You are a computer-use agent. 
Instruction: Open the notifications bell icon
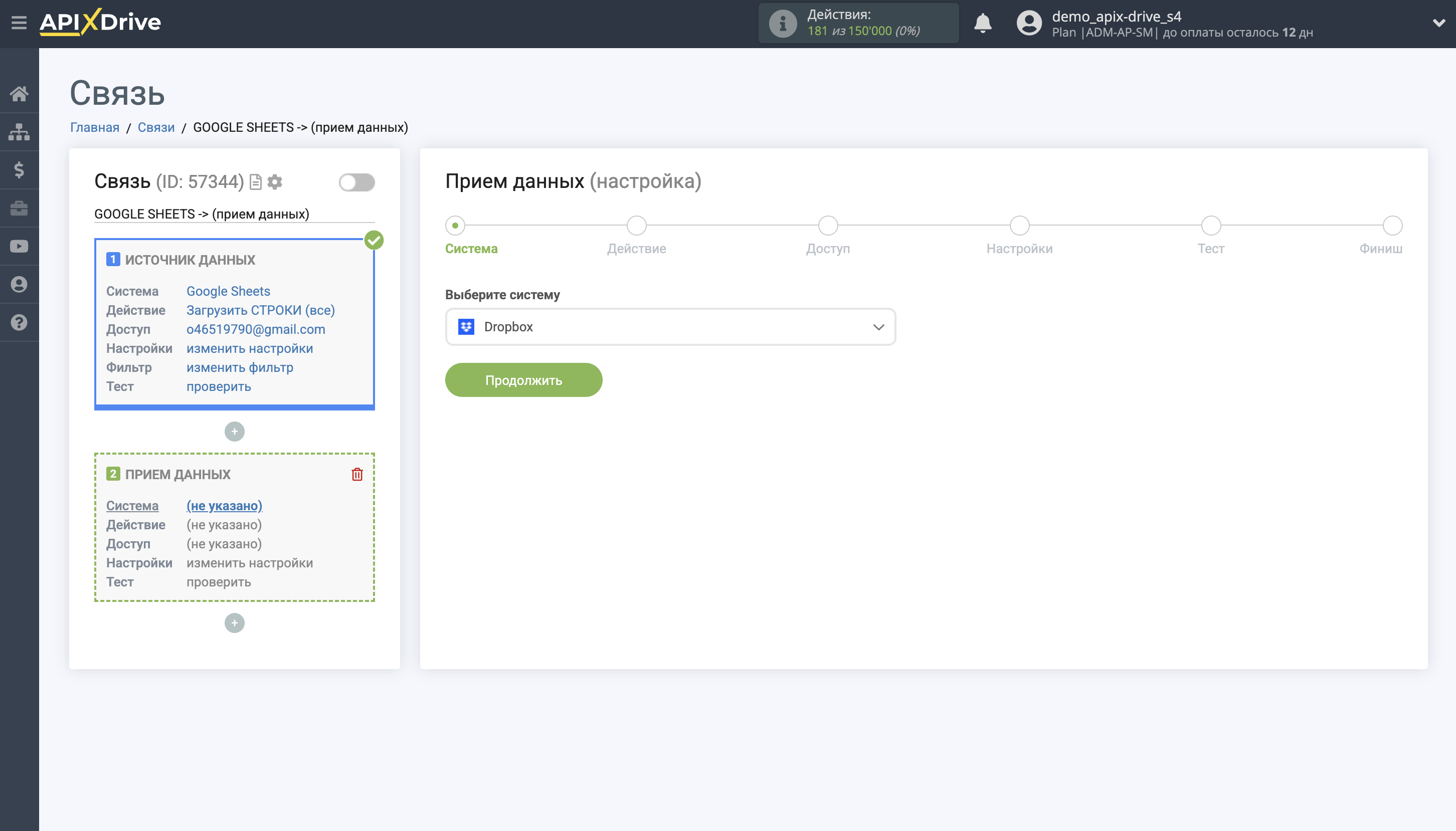[x=983, y=24]
